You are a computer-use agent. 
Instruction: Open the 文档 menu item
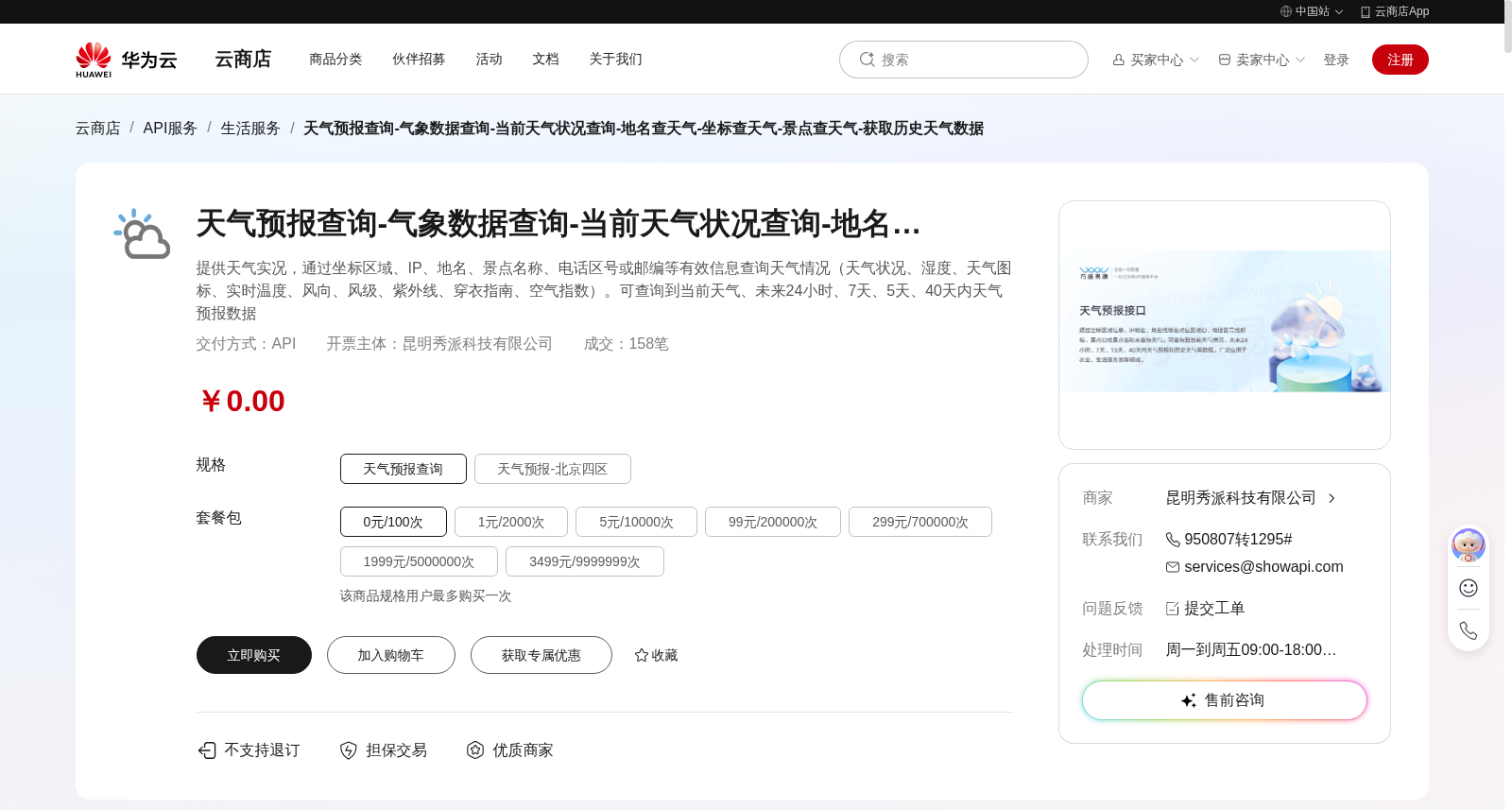click(545, 59)
